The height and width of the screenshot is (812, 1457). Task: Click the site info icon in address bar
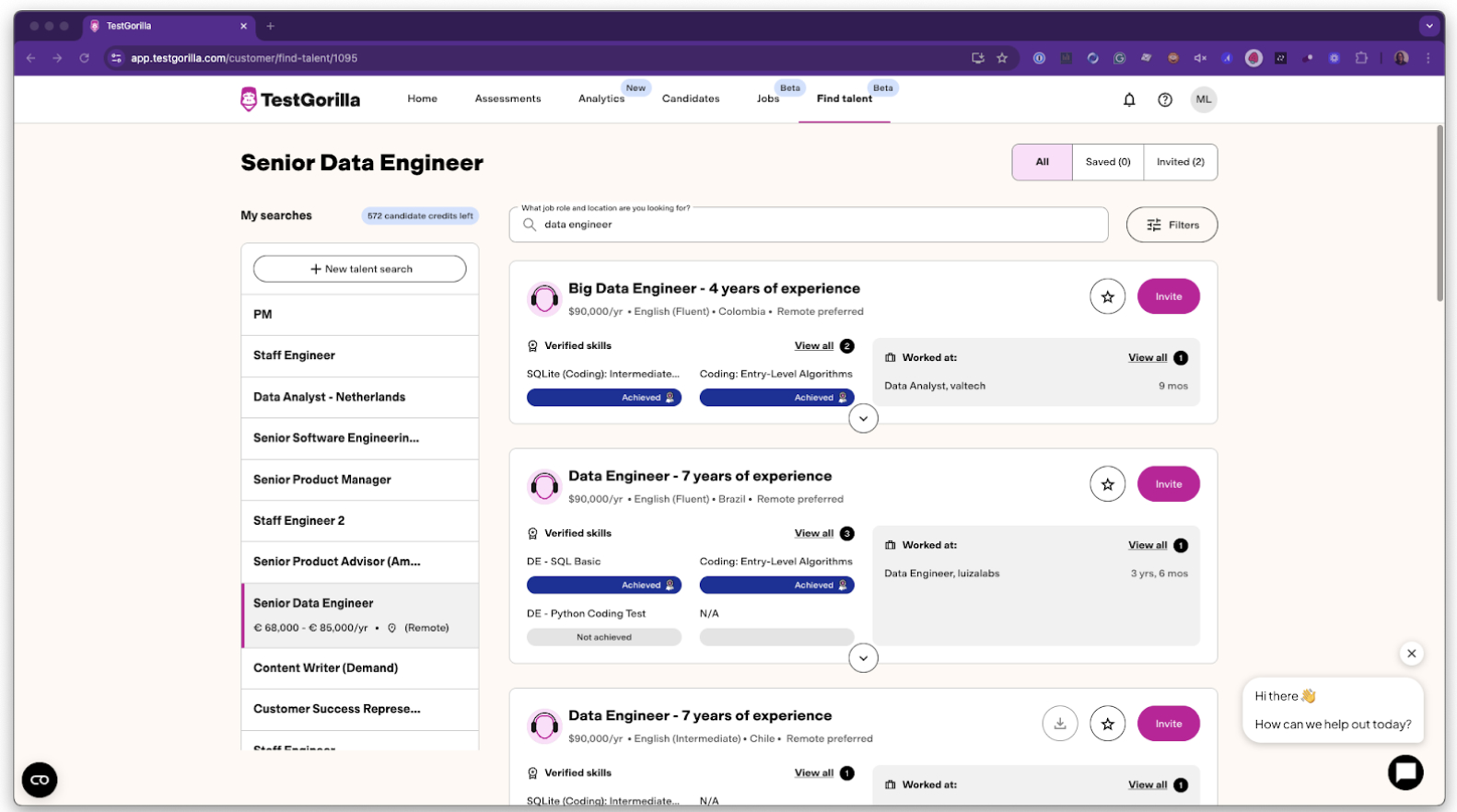click(x=116, y=58)
